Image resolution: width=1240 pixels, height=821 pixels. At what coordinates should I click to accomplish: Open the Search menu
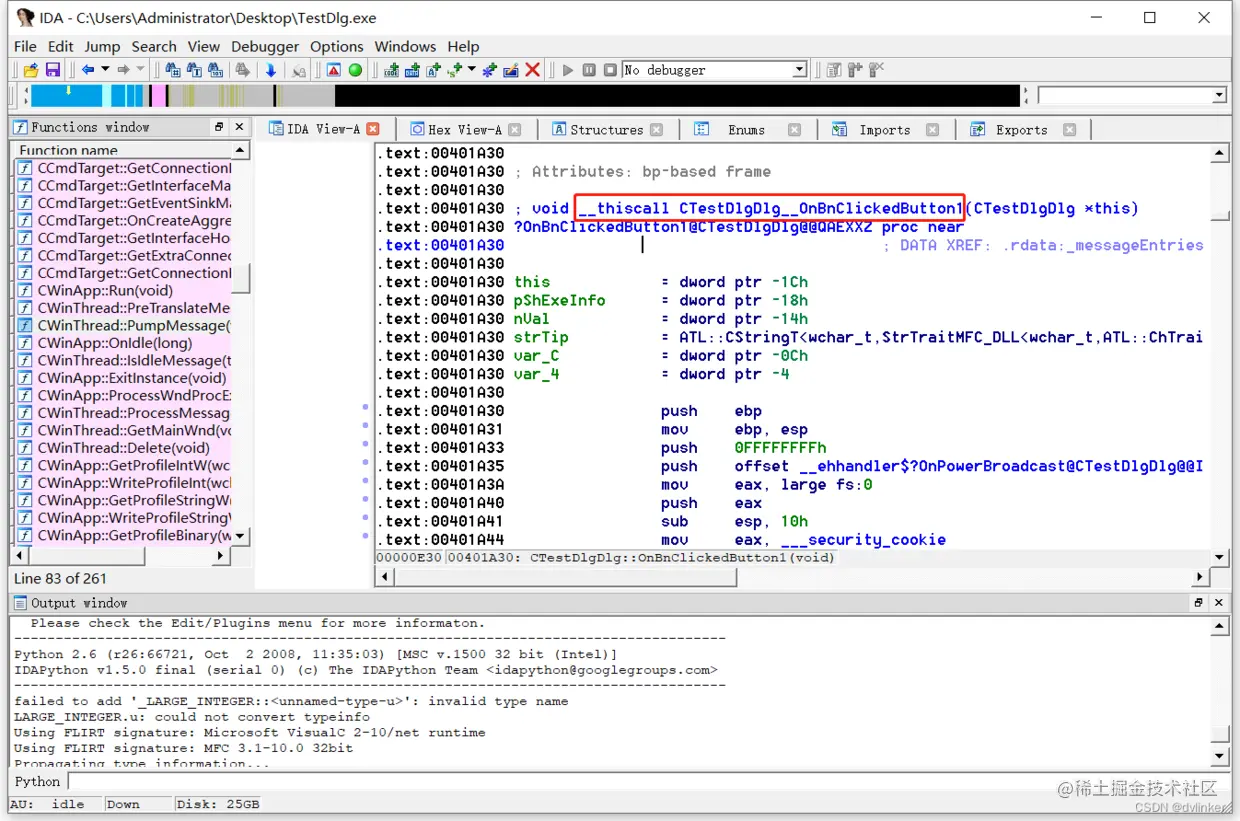(153, 46)
